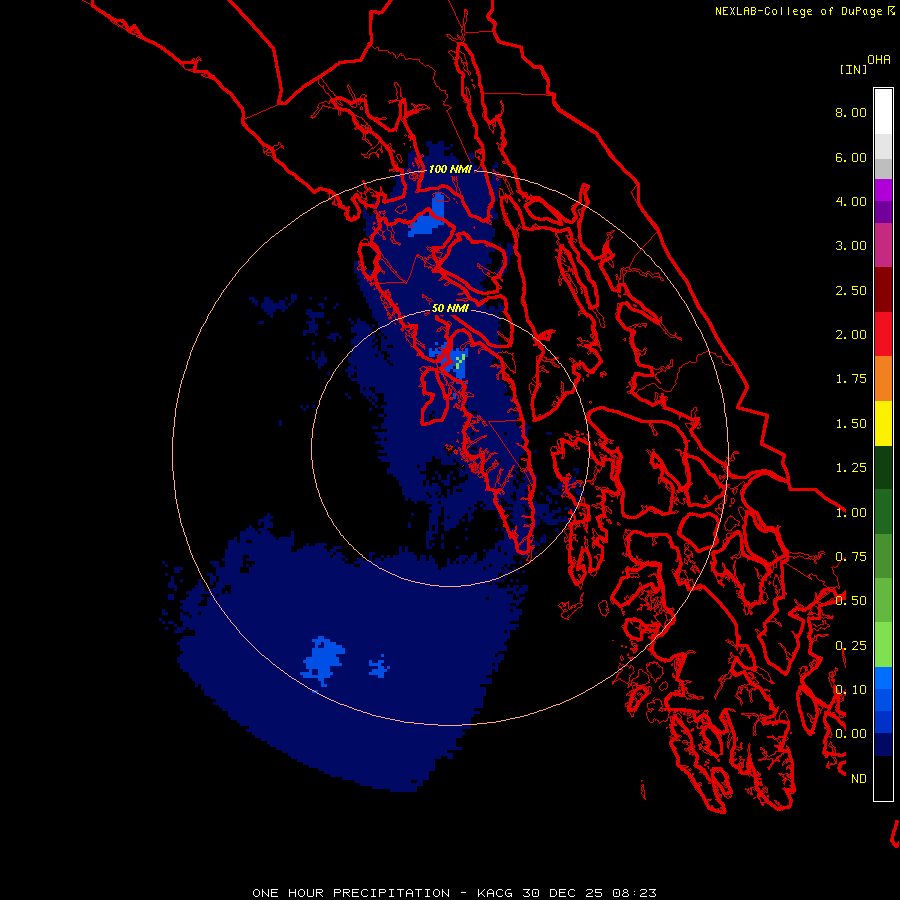
Task: Click the 3.00 legend value
Action: [x=851, y=246]
